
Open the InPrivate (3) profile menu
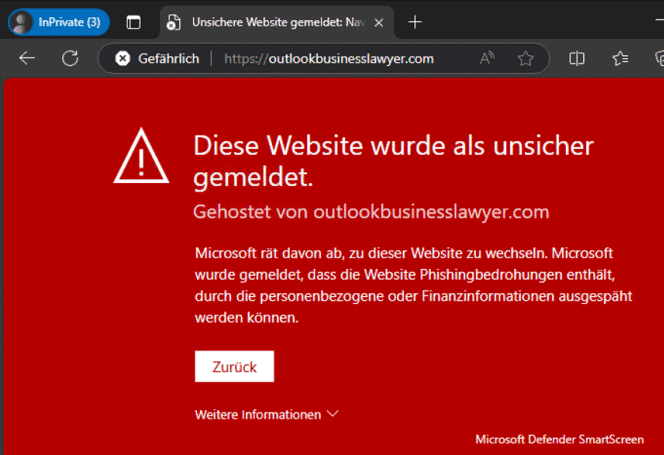click(59, 22)
